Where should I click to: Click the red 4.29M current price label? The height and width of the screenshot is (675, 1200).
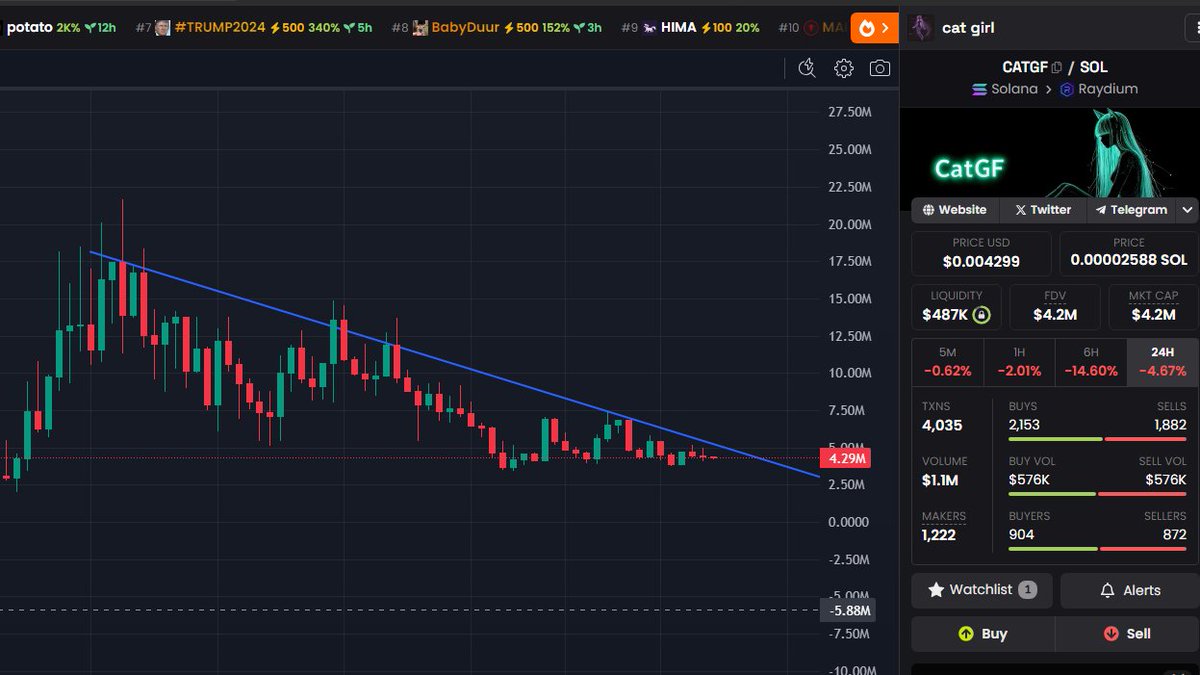(x=846, y=459)
